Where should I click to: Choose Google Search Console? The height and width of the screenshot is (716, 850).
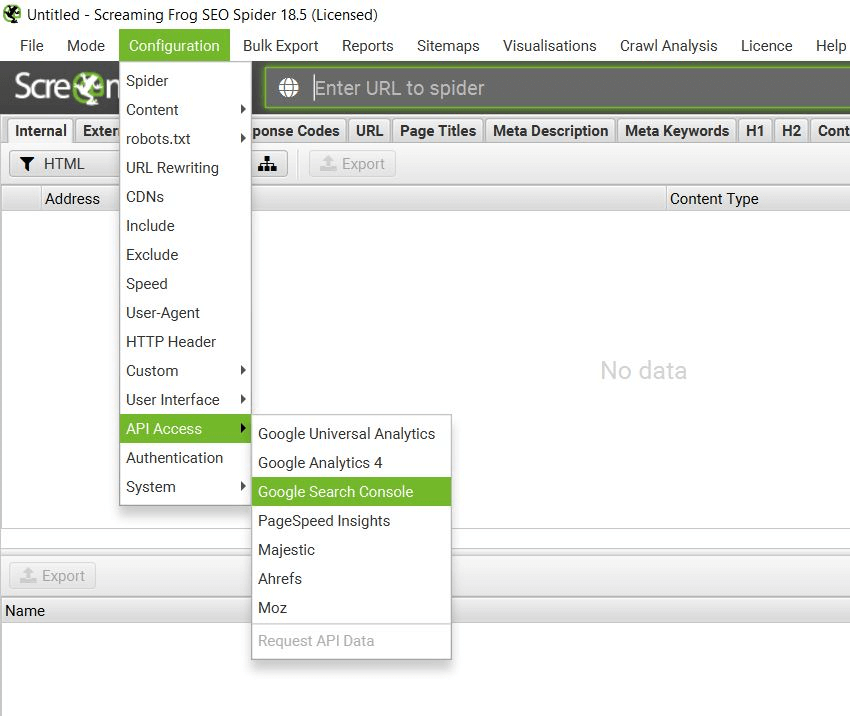pyautogui.click(x=351, y=492)
